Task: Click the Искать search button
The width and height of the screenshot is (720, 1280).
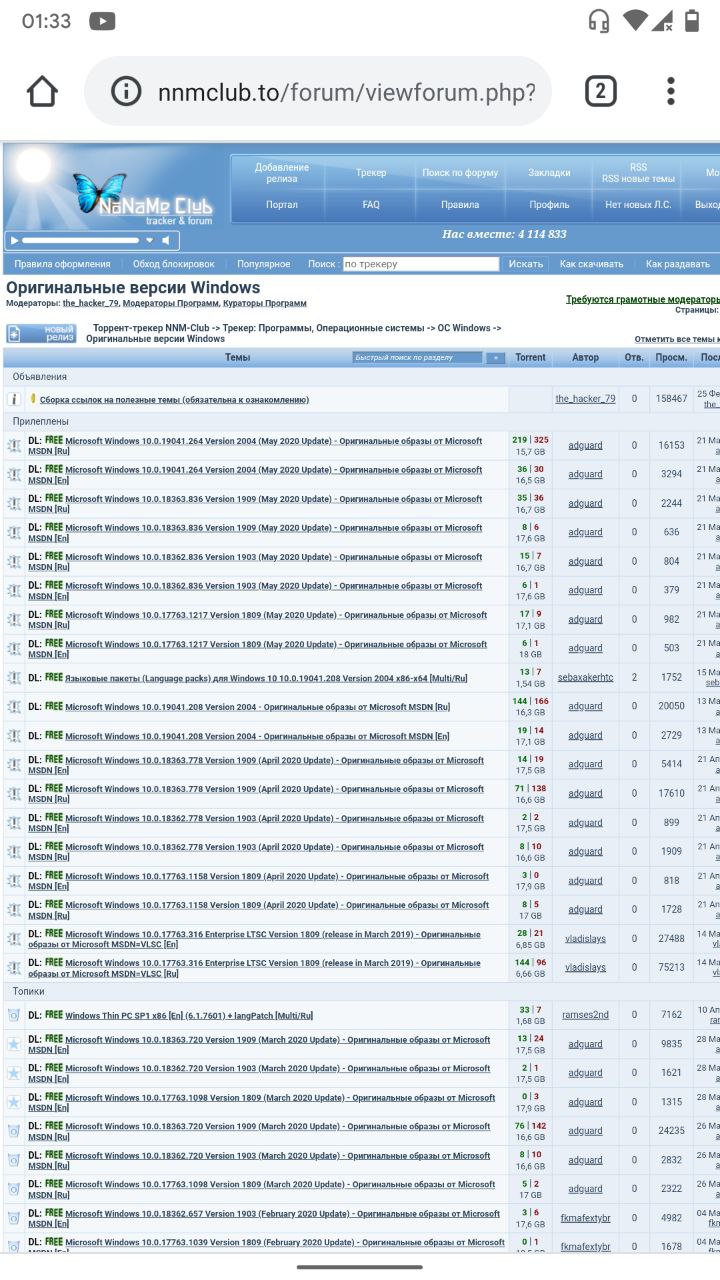Action: click(x=526, y=264)
